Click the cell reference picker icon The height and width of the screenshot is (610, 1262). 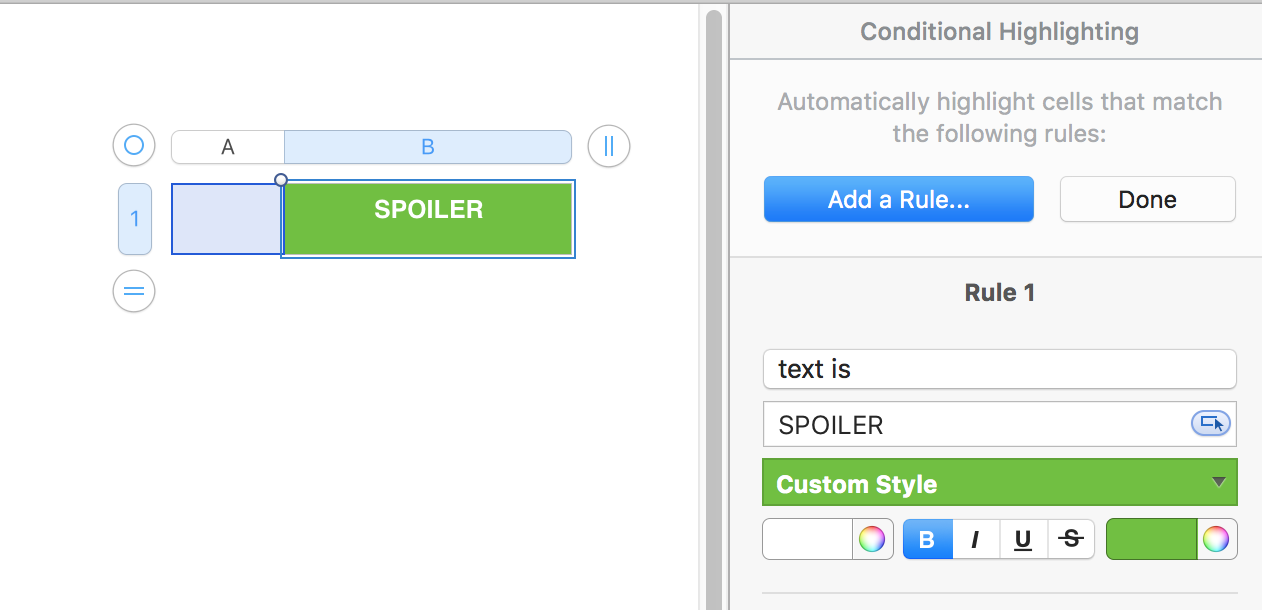(1210, 424)
